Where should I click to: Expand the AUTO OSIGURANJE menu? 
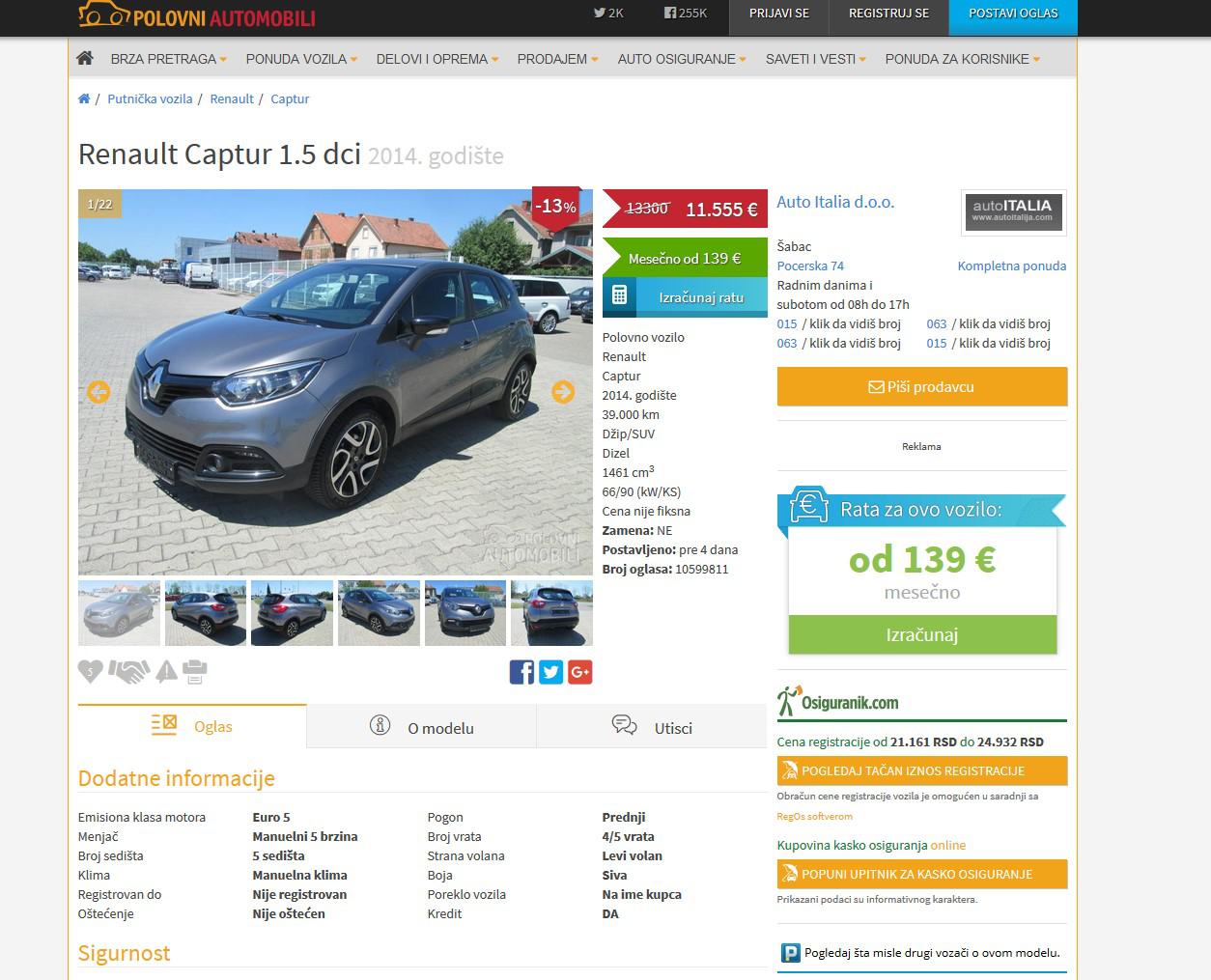[x=682, y=59]
